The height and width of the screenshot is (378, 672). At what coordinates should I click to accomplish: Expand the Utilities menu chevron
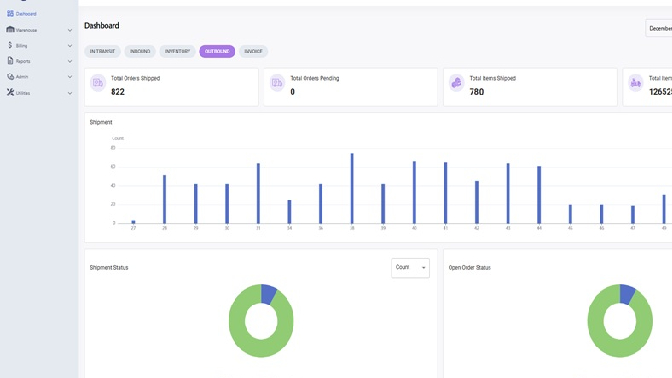point(70,93)
